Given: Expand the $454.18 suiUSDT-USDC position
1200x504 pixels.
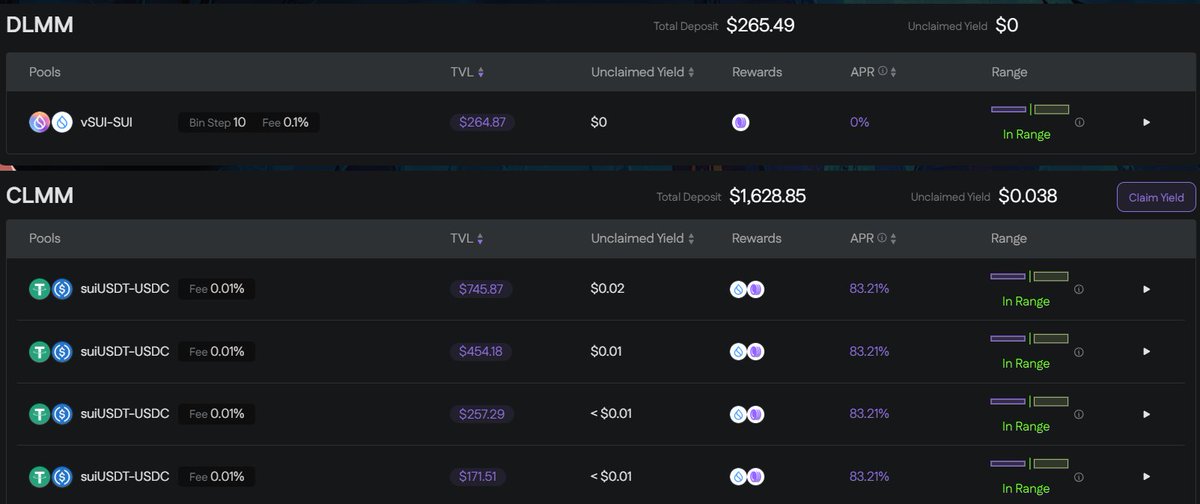Looking at the screenshot, I should click(x=1146, y=351).
